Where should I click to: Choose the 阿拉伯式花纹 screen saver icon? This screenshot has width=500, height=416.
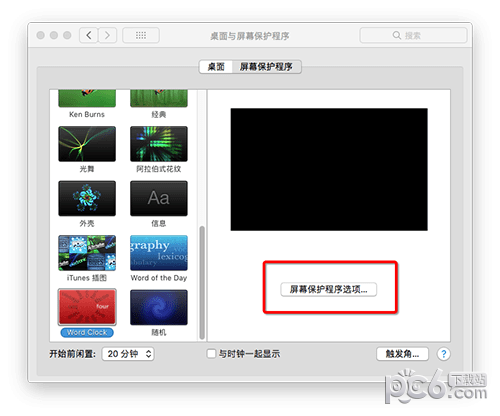(x=159, y=144)
